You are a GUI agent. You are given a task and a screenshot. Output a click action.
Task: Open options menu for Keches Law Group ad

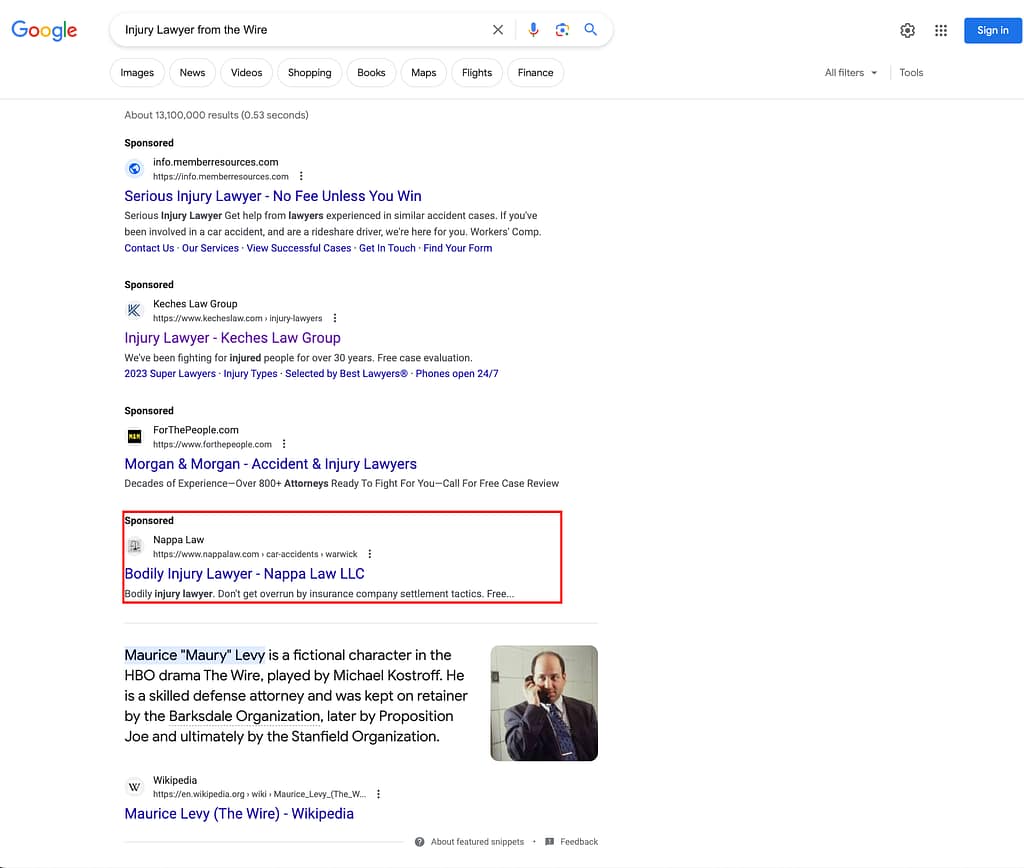[x=335, y=318]
